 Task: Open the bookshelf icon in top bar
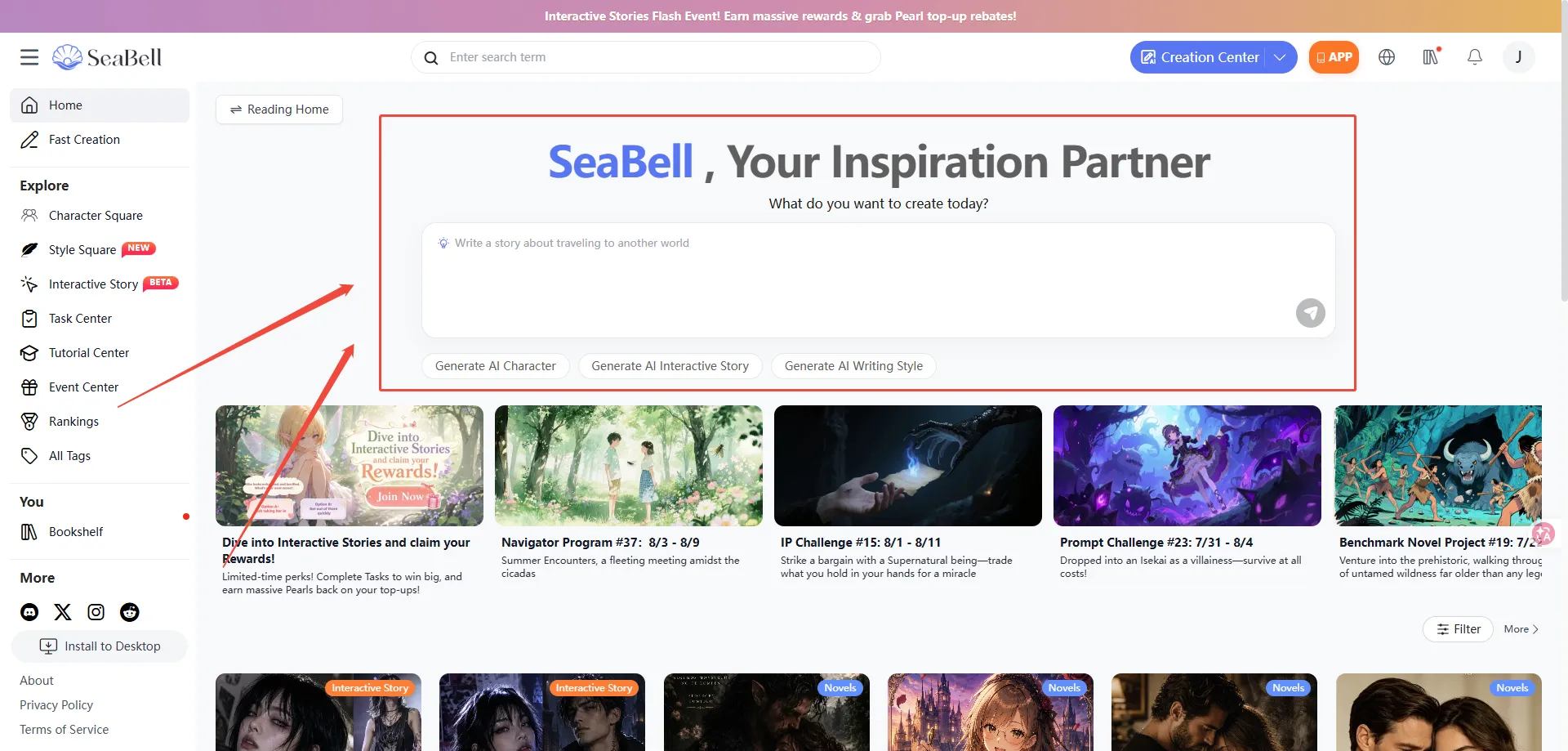tap(1431, 56)
